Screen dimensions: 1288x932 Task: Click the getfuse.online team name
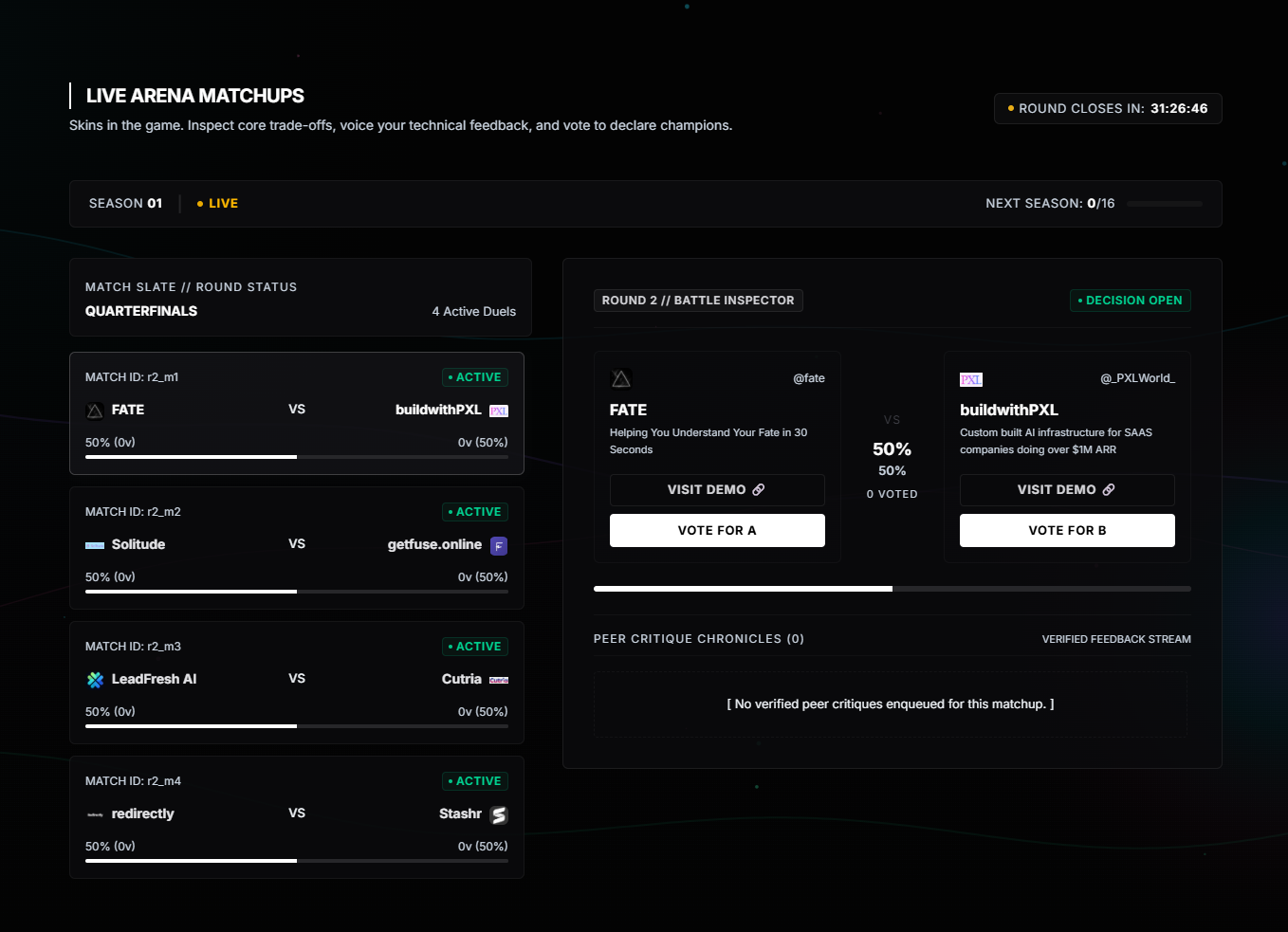[x=434, y=544]
